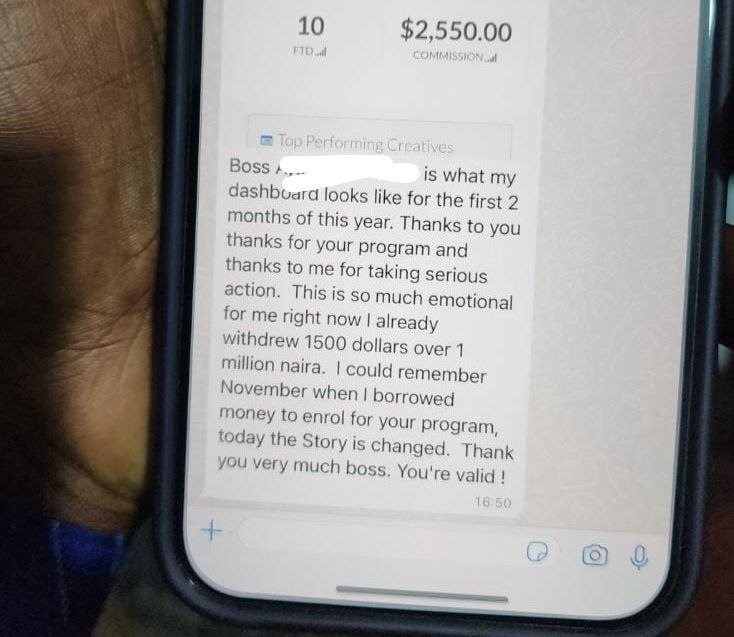
Task: Tap the plus attachment icon
Action: coord(211,530)
